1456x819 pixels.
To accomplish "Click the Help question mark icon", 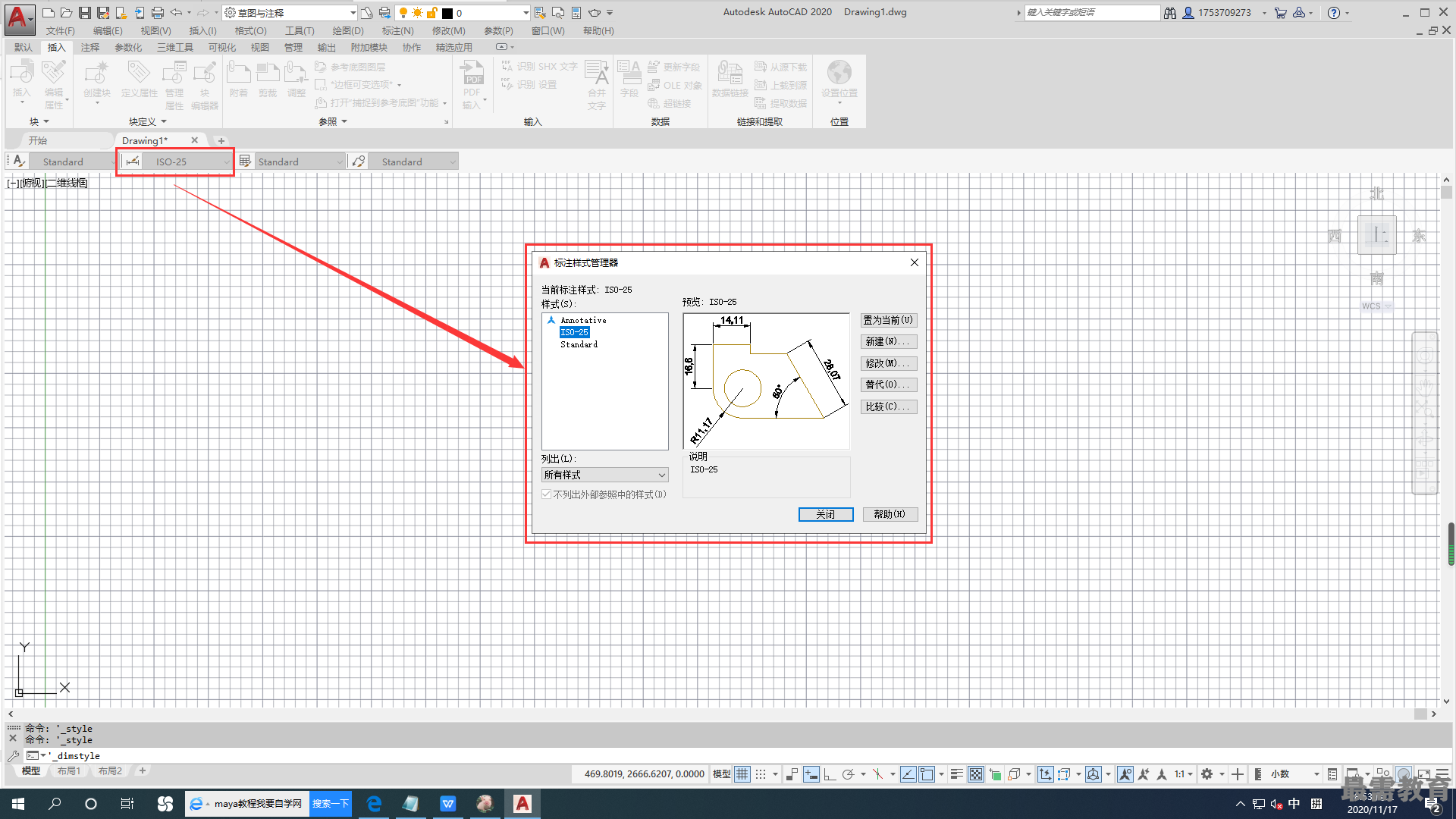I will click(1334, 13).
